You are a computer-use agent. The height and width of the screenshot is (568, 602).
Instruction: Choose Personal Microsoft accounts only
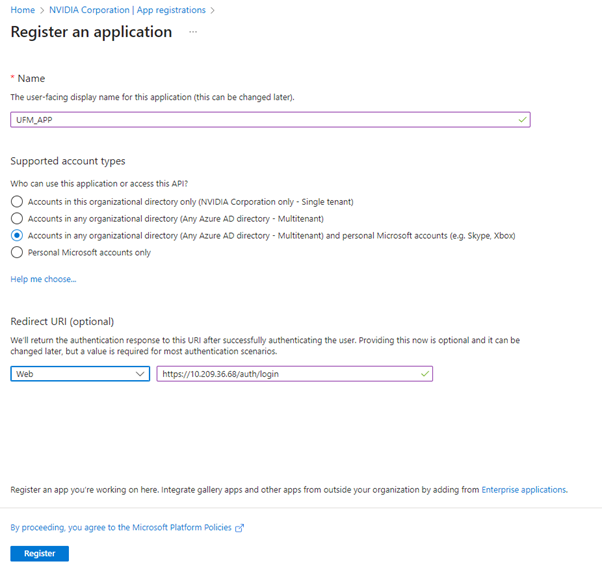click(x=16, y=252)
